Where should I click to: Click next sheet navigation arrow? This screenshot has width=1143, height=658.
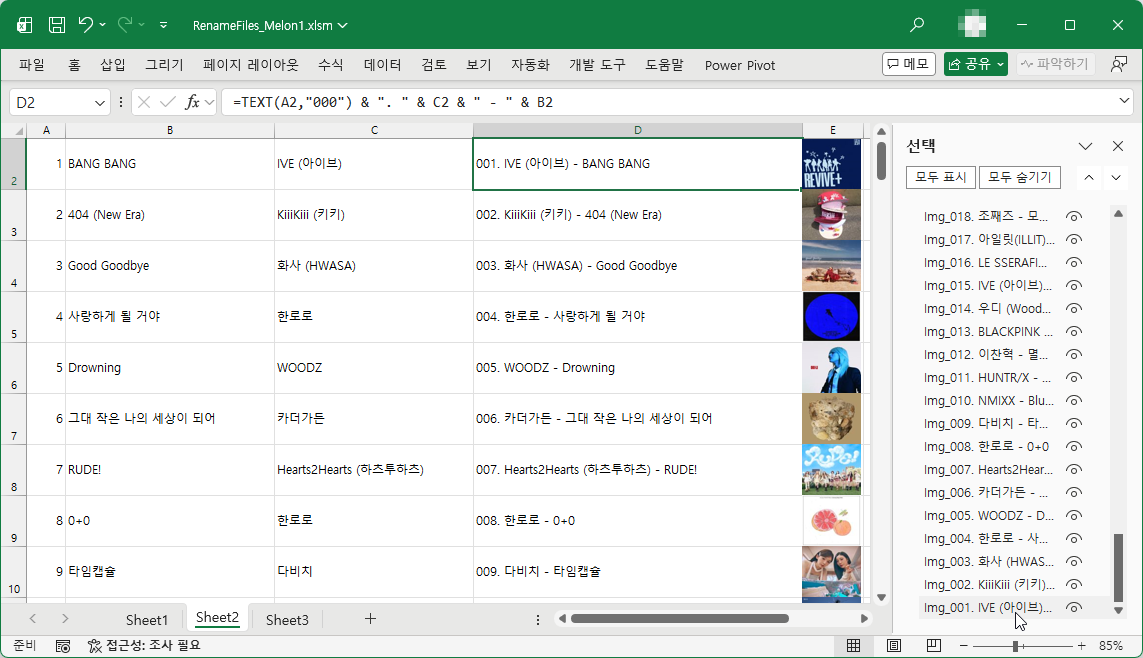(65, 619)
